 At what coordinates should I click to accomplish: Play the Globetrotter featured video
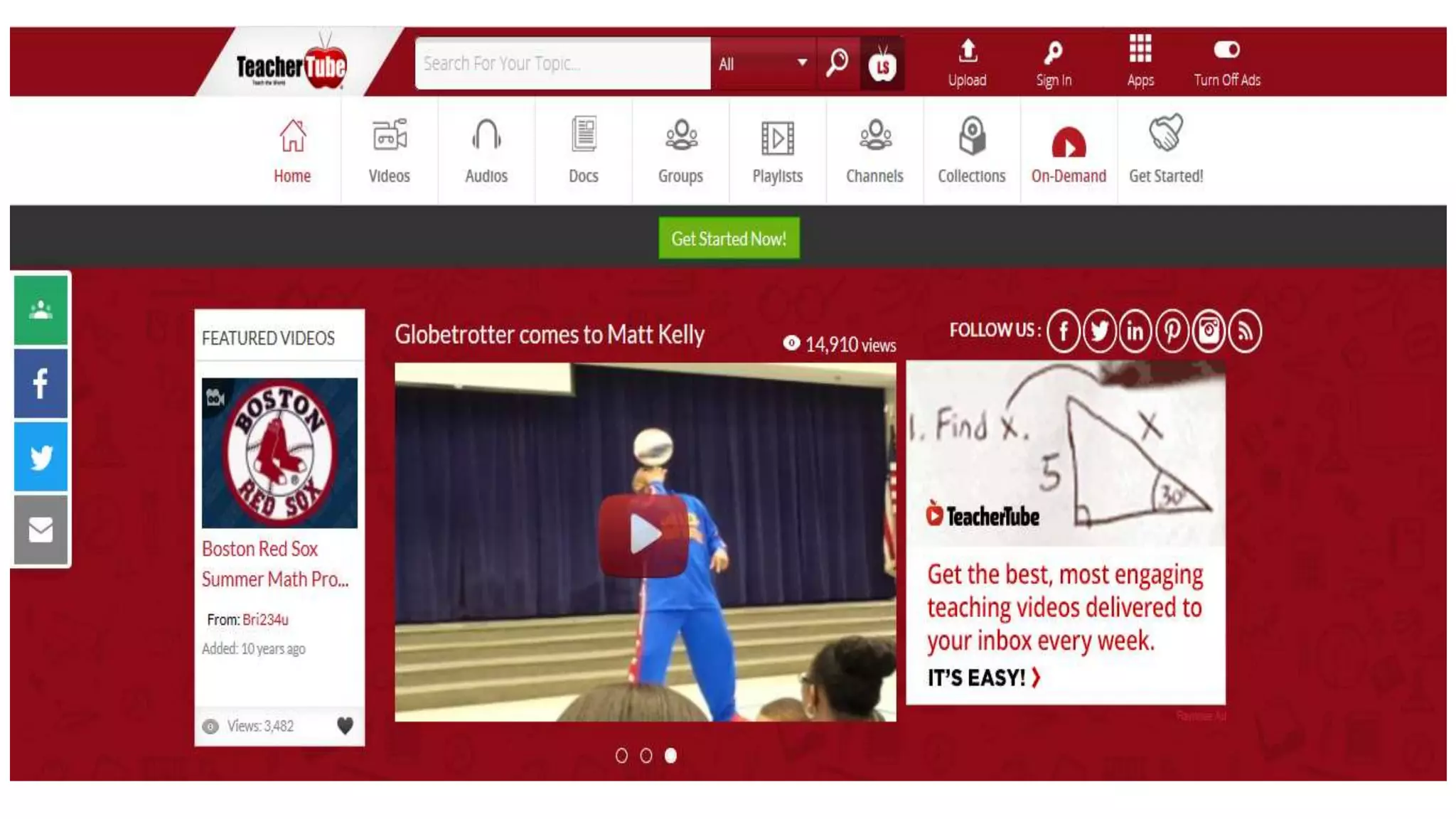click(x=644, y=535)
